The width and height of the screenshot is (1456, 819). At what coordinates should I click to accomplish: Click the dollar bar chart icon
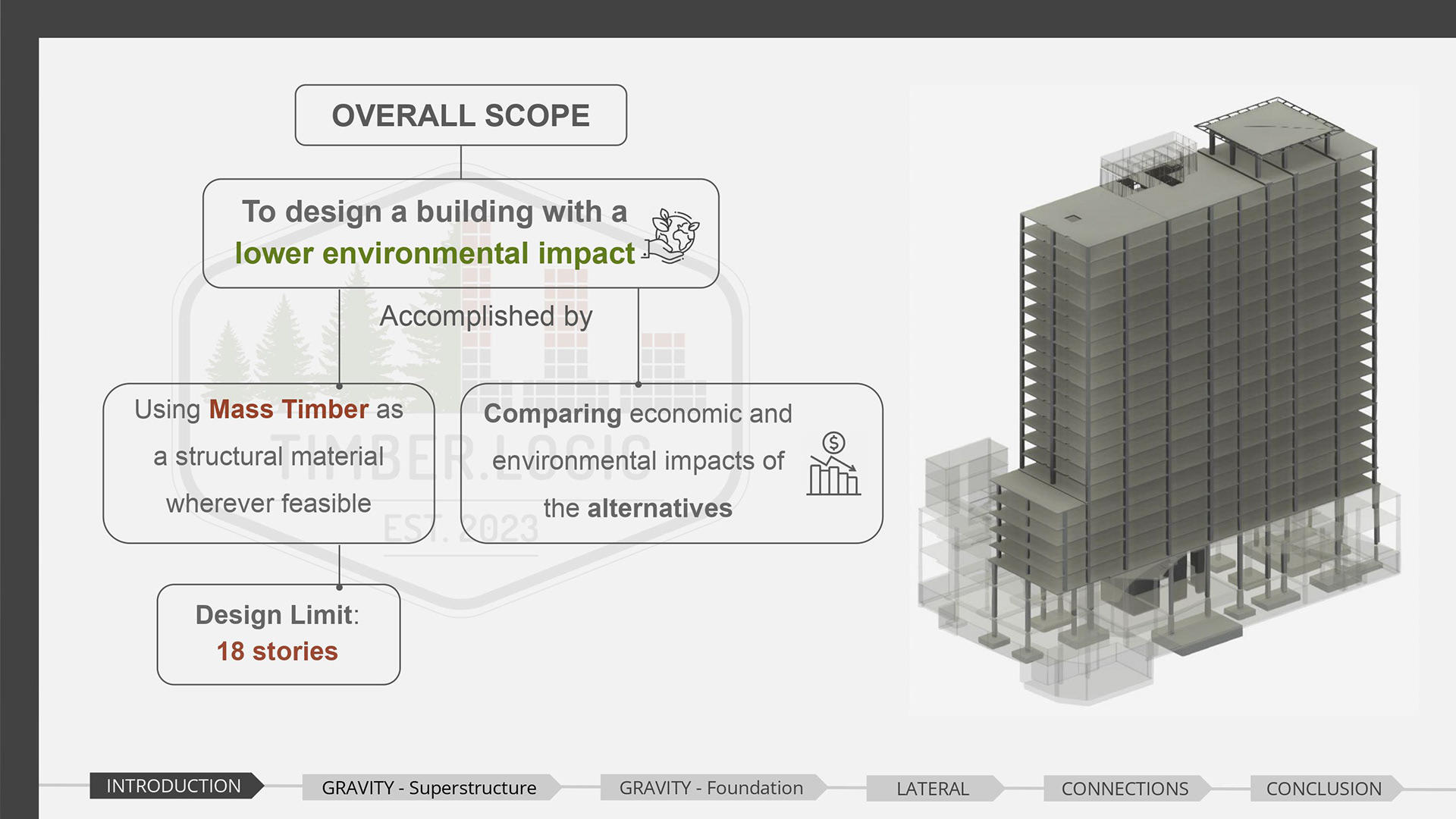coord(833,464)
